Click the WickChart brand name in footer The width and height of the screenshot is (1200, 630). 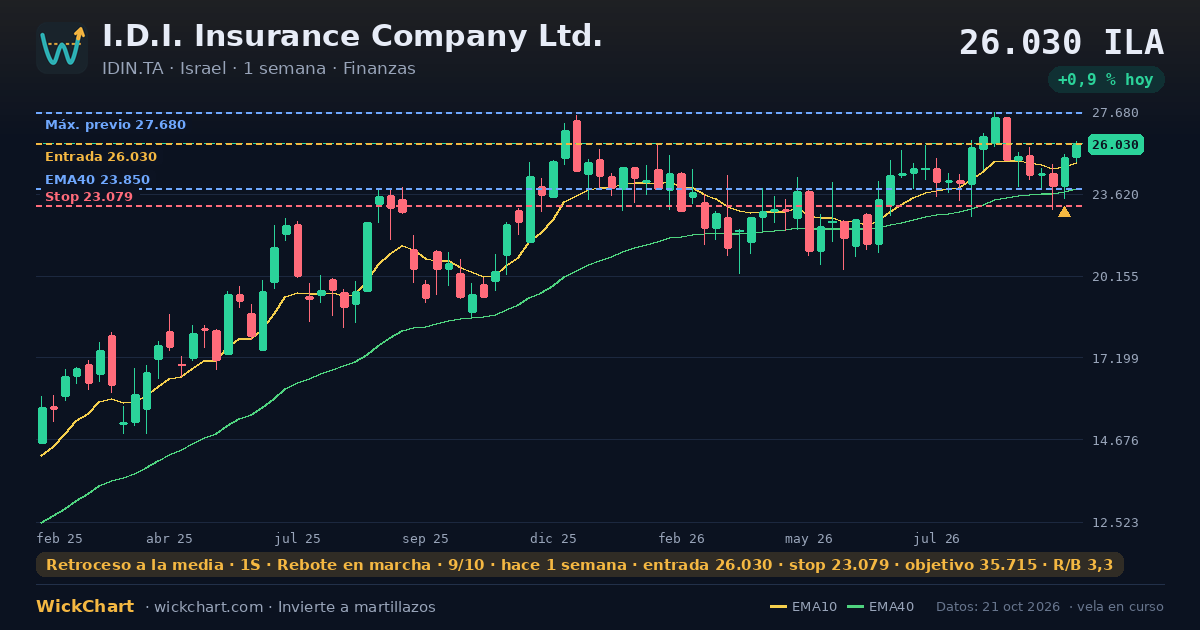point(85,607)
